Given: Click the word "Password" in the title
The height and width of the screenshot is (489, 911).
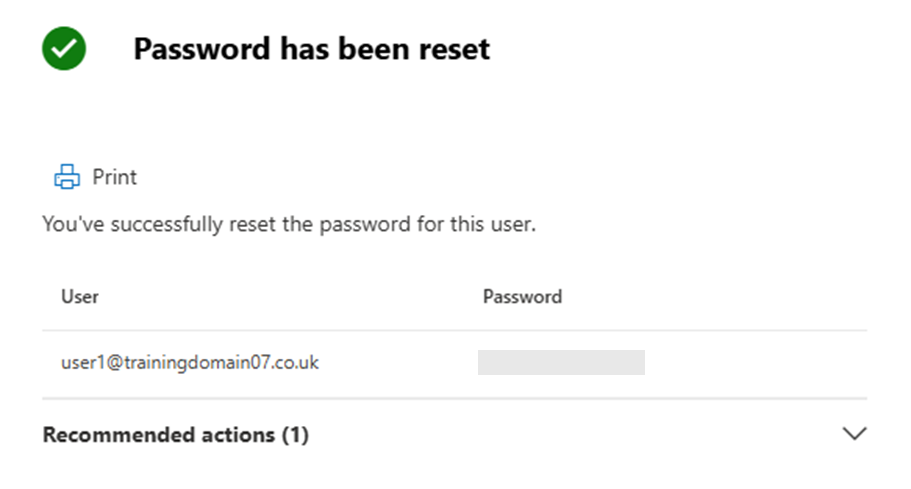Looking at the screenshot, I should pyautogui.click(x=202, y=49).
